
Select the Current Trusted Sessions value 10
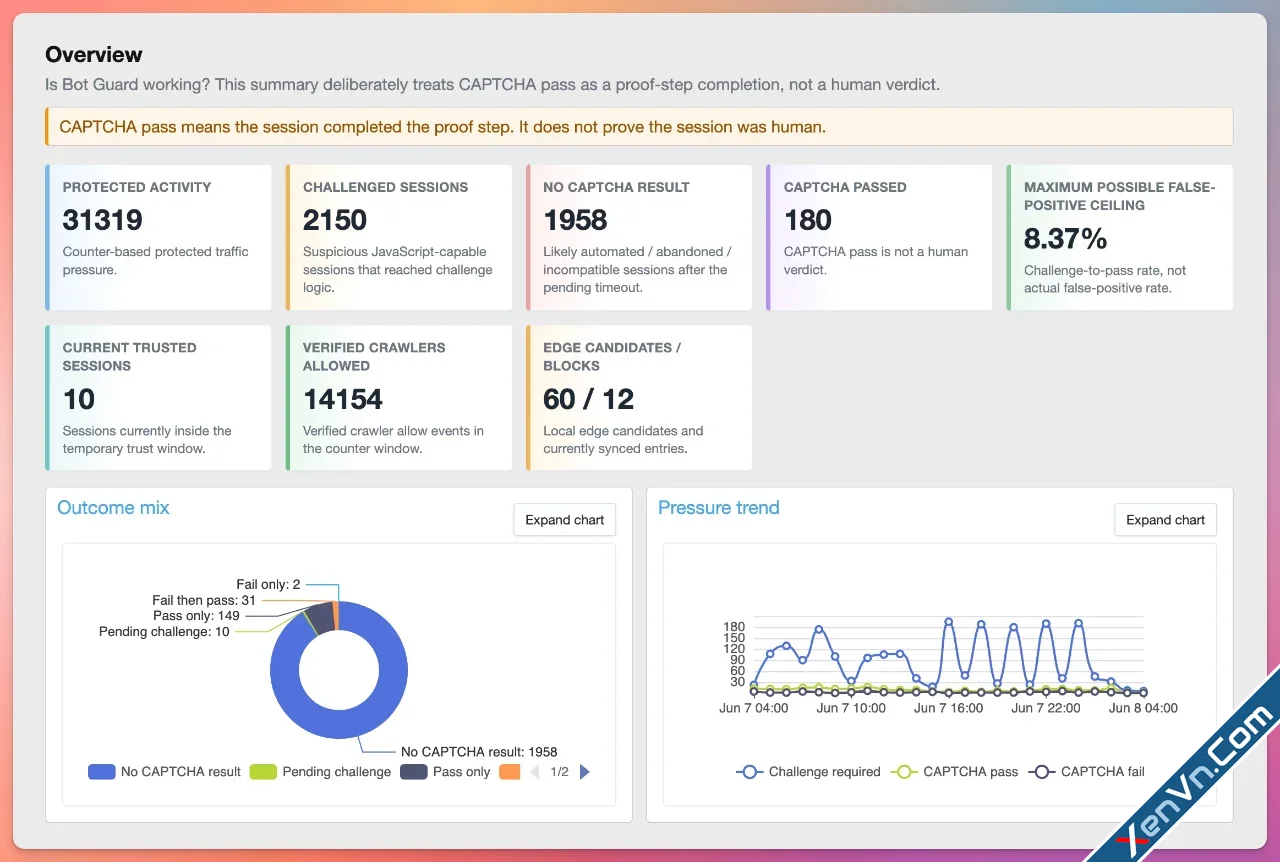(x=79, y=399)
